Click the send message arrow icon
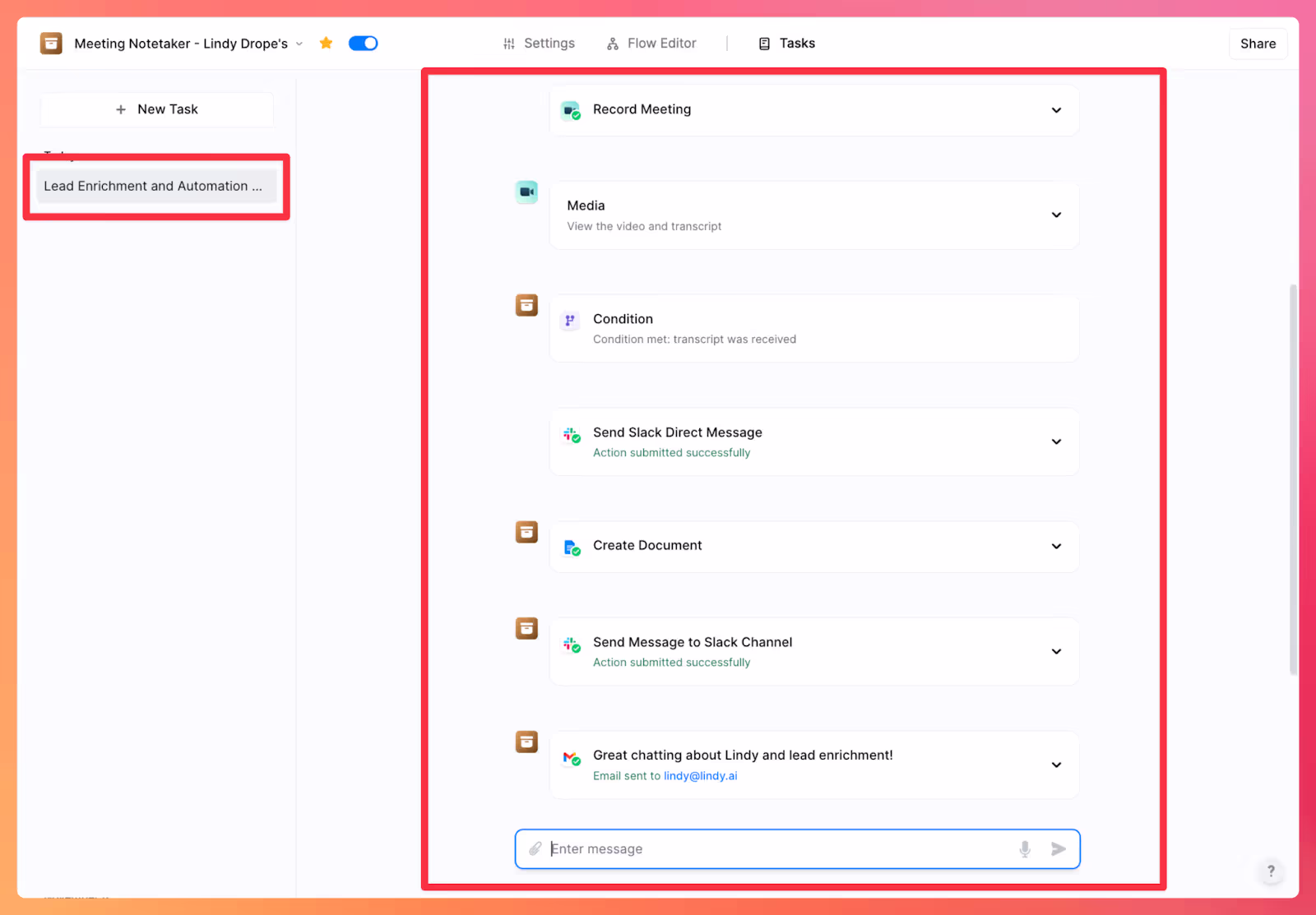This screenshot has height=915, width=1316. tap(1059, 849)
